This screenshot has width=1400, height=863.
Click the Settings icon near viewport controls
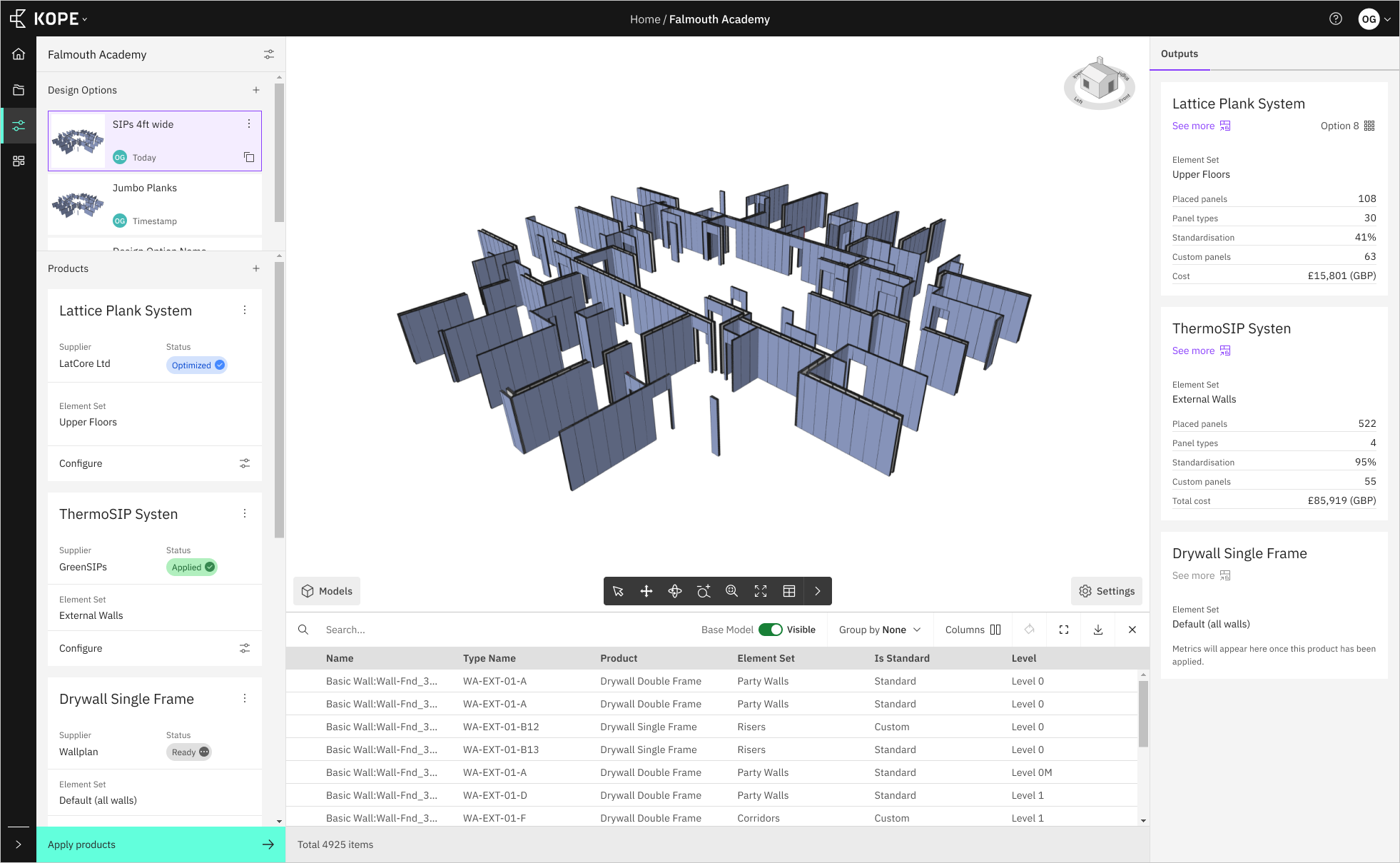click(x=1085, y=591)
